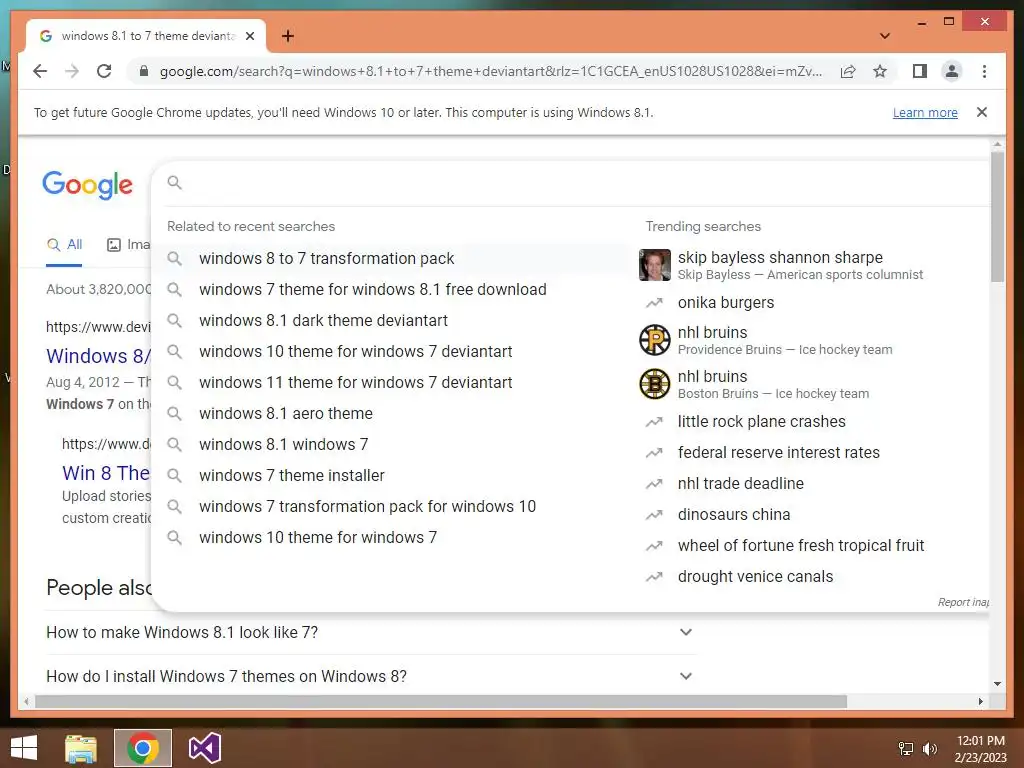Open 'wheel of fortune fresh tropical fruit'
The height and width of the screenshot is (768, 1024).
click(801, 546)
